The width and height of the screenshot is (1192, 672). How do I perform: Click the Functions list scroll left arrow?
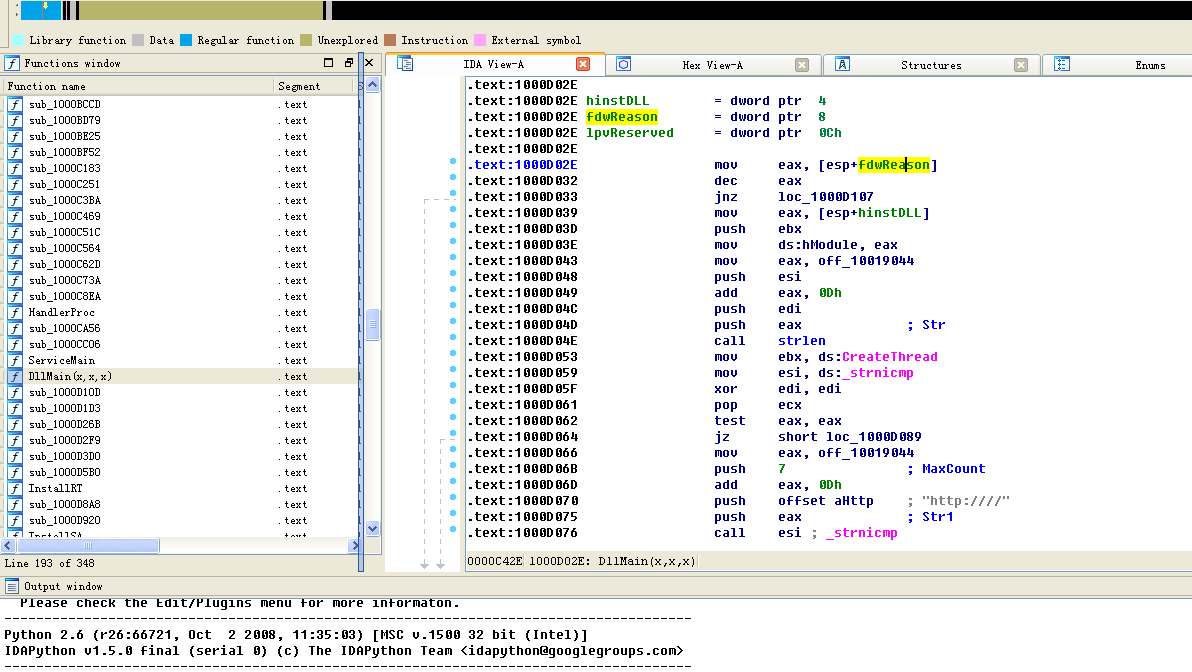(x=8, y=545)
